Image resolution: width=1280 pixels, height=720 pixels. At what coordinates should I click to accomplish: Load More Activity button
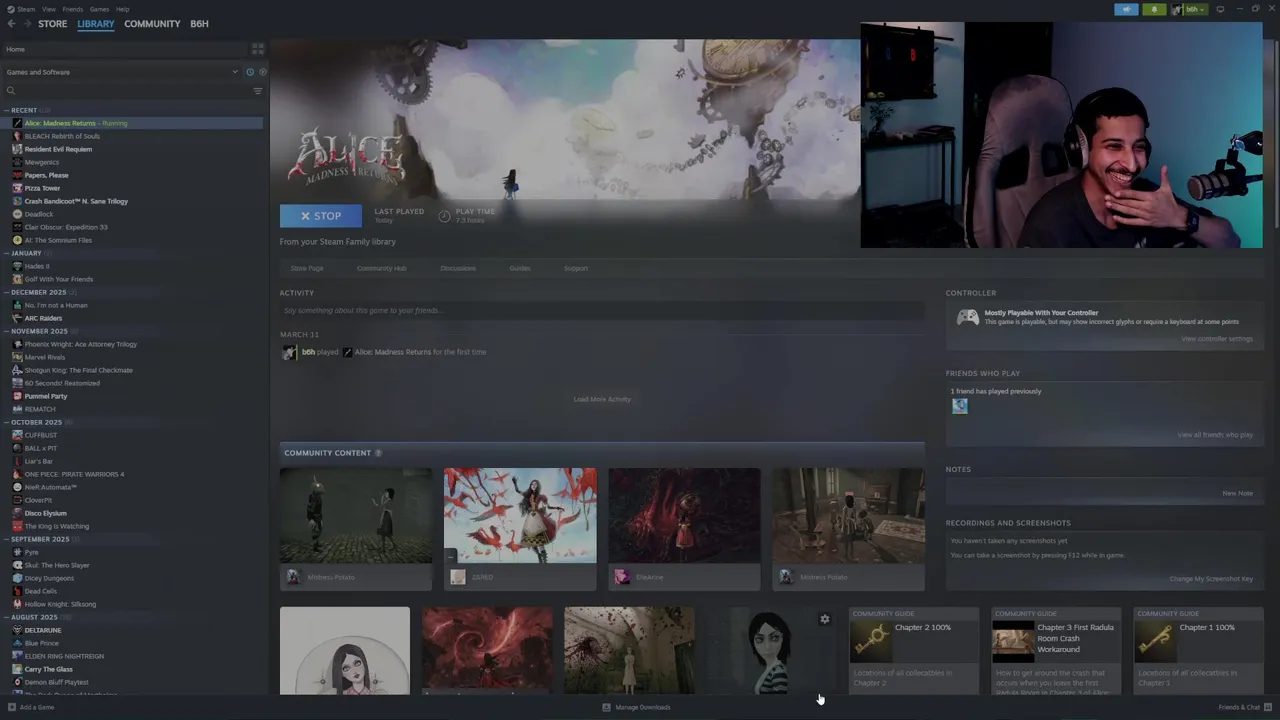click(x=602, y=399)
